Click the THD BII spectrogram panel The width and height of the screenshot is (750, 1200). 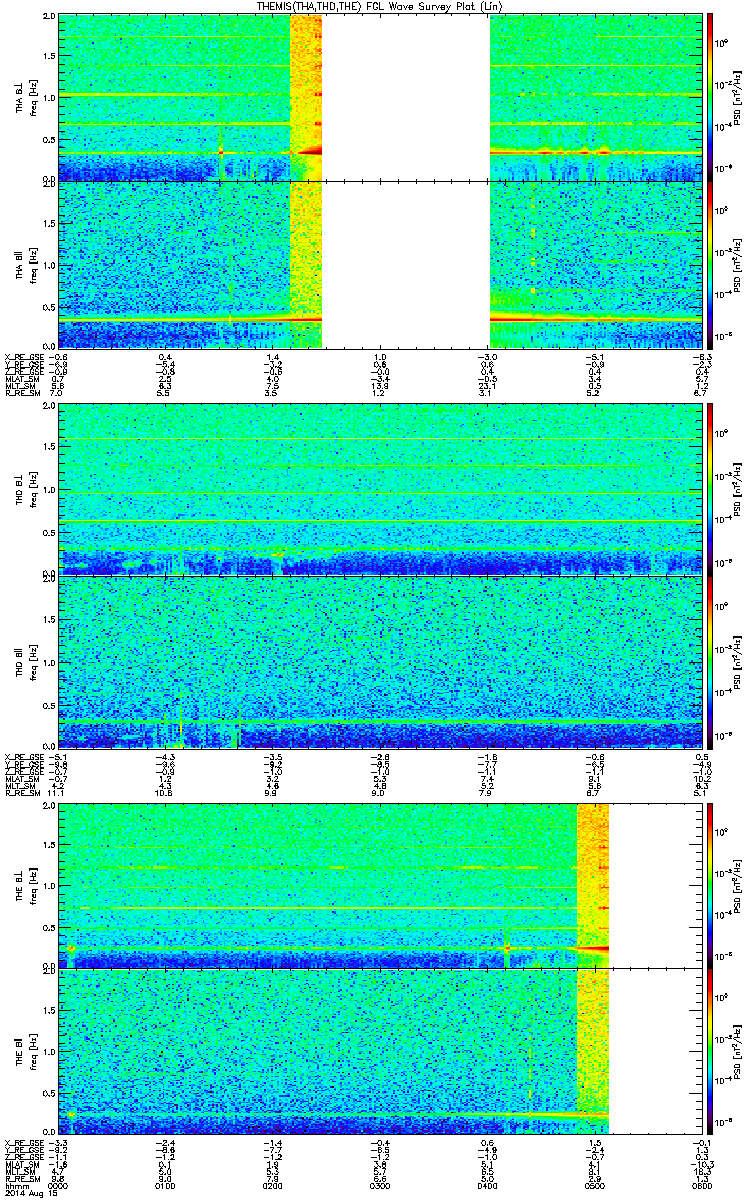(x=380, y=662)
